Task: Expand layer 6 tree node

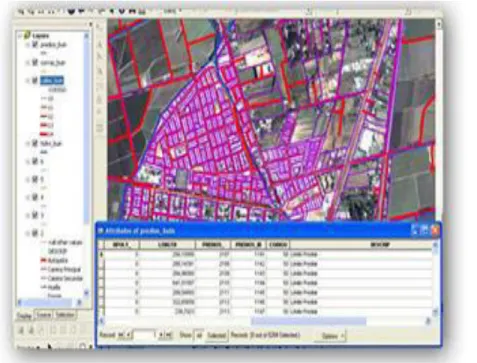Action: [x=28, y=161]
